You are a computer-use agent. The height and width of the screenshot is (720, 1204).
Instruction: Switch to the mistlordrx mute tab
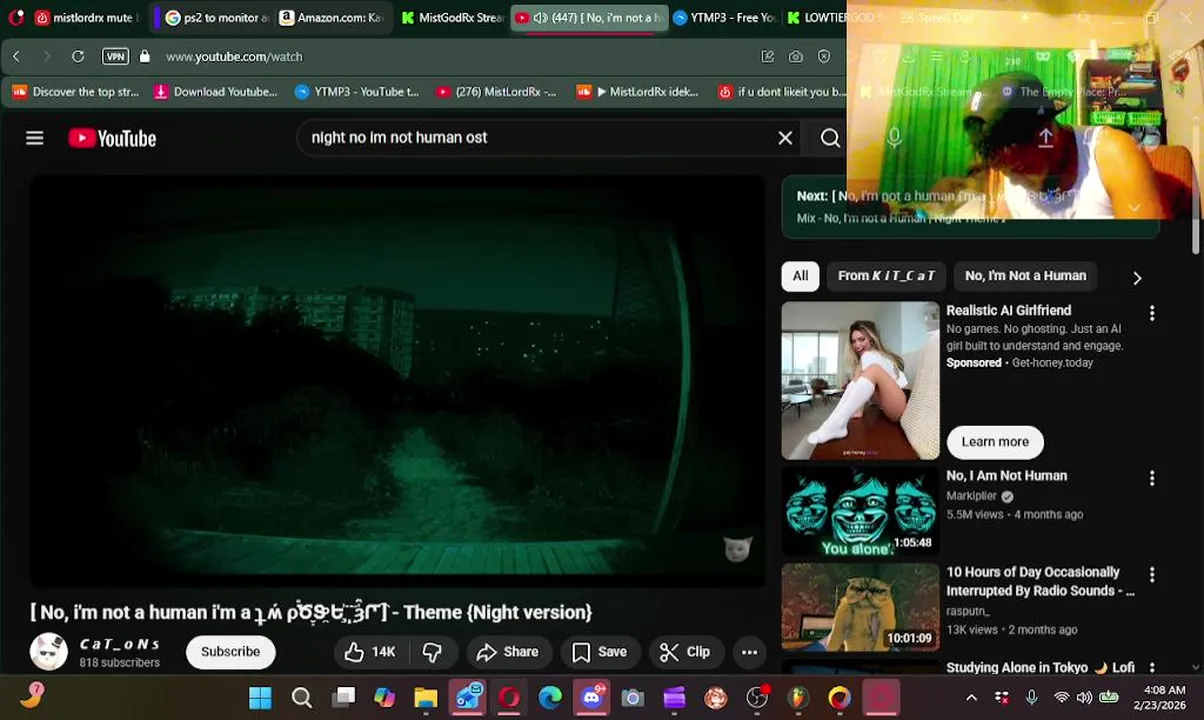click(x=84, y=18)
